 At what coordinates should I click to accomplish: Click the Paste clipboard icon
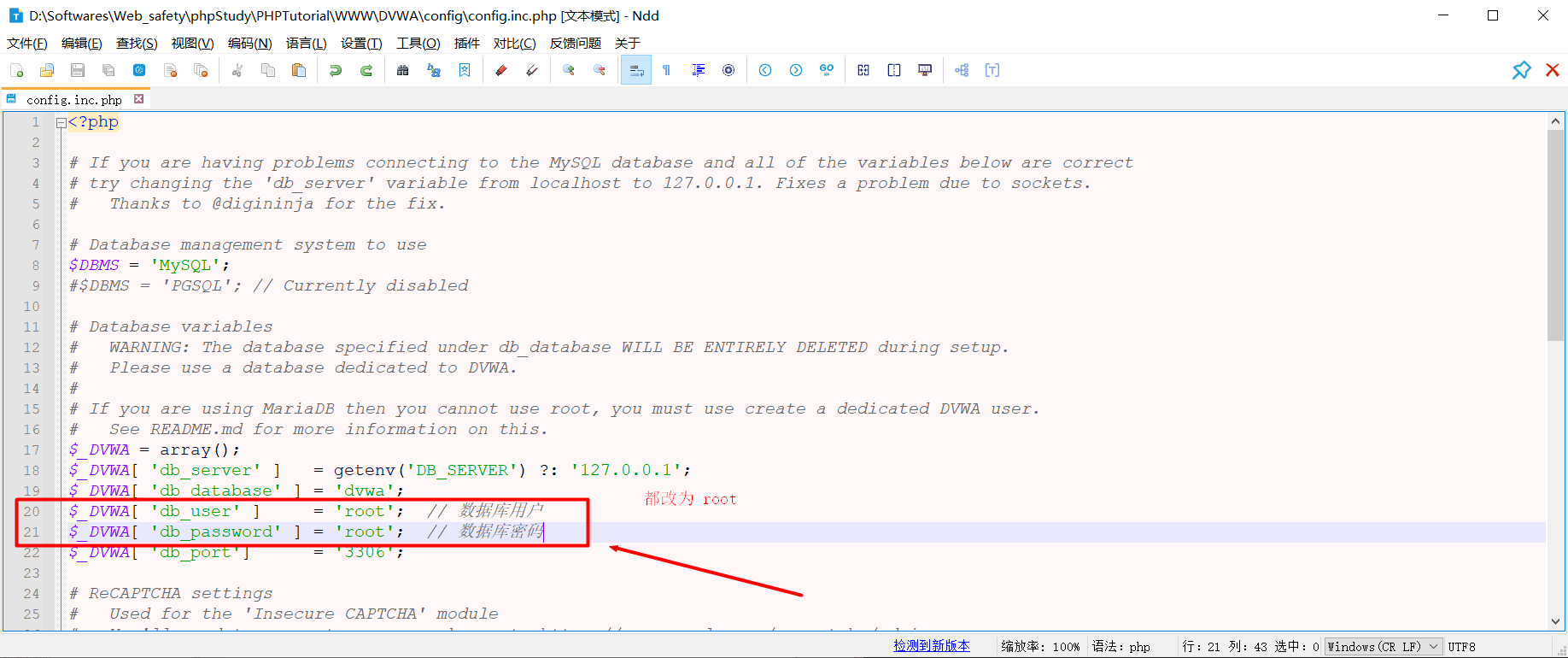(299, 70)
